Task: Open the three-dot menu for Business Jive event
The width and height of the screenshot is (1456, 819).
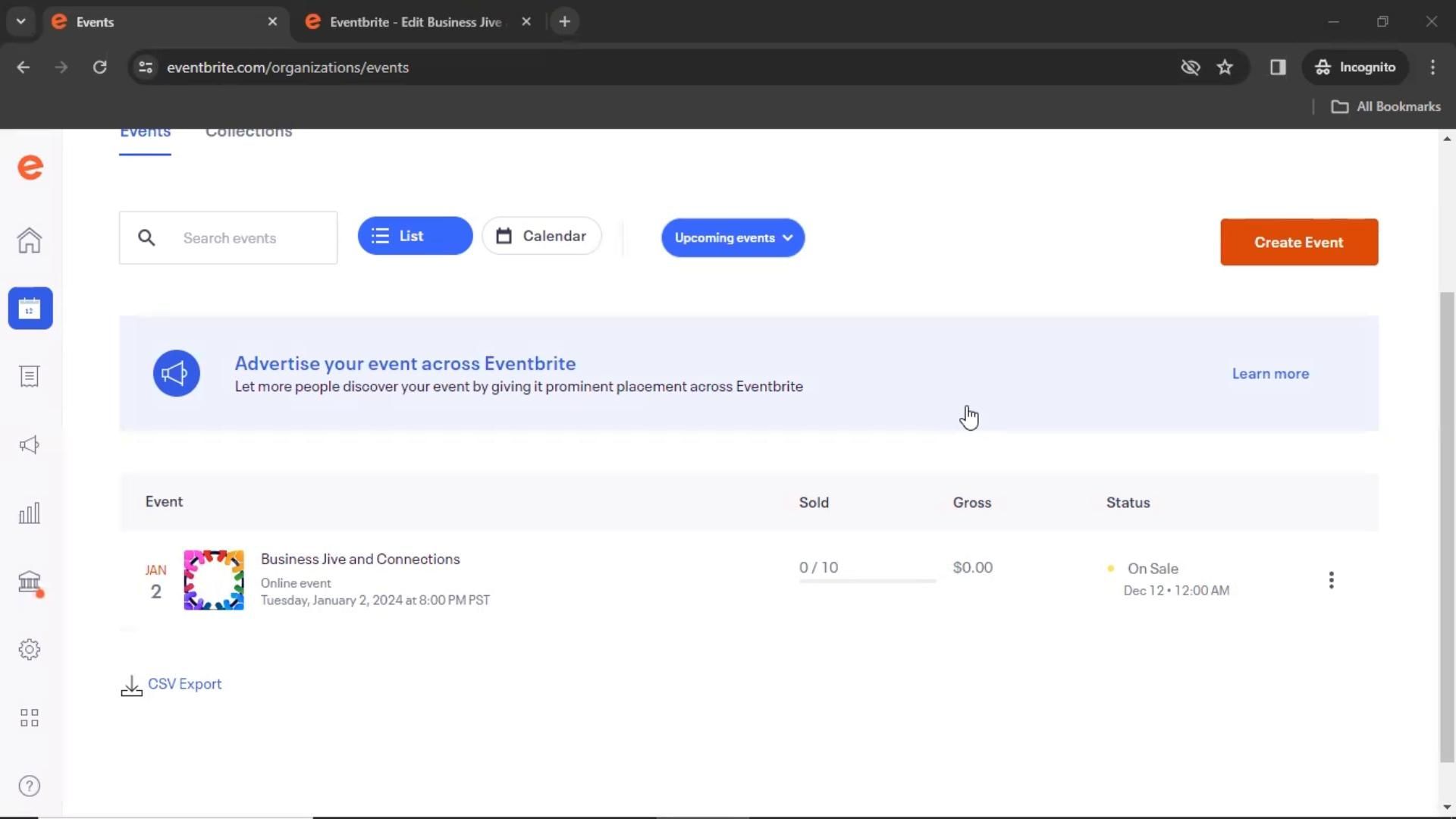Action: tap(1331, 580)
